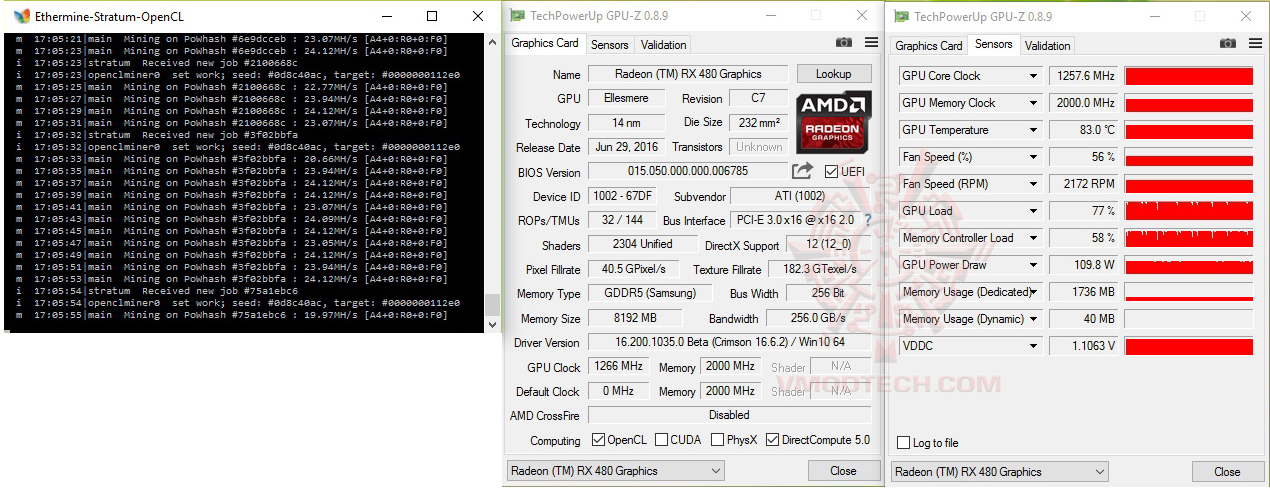Switch to Graphics Card tab in Sensors window
This screenshot has width=1270, height=491.
pyautogui.click(x=929, y=46)
